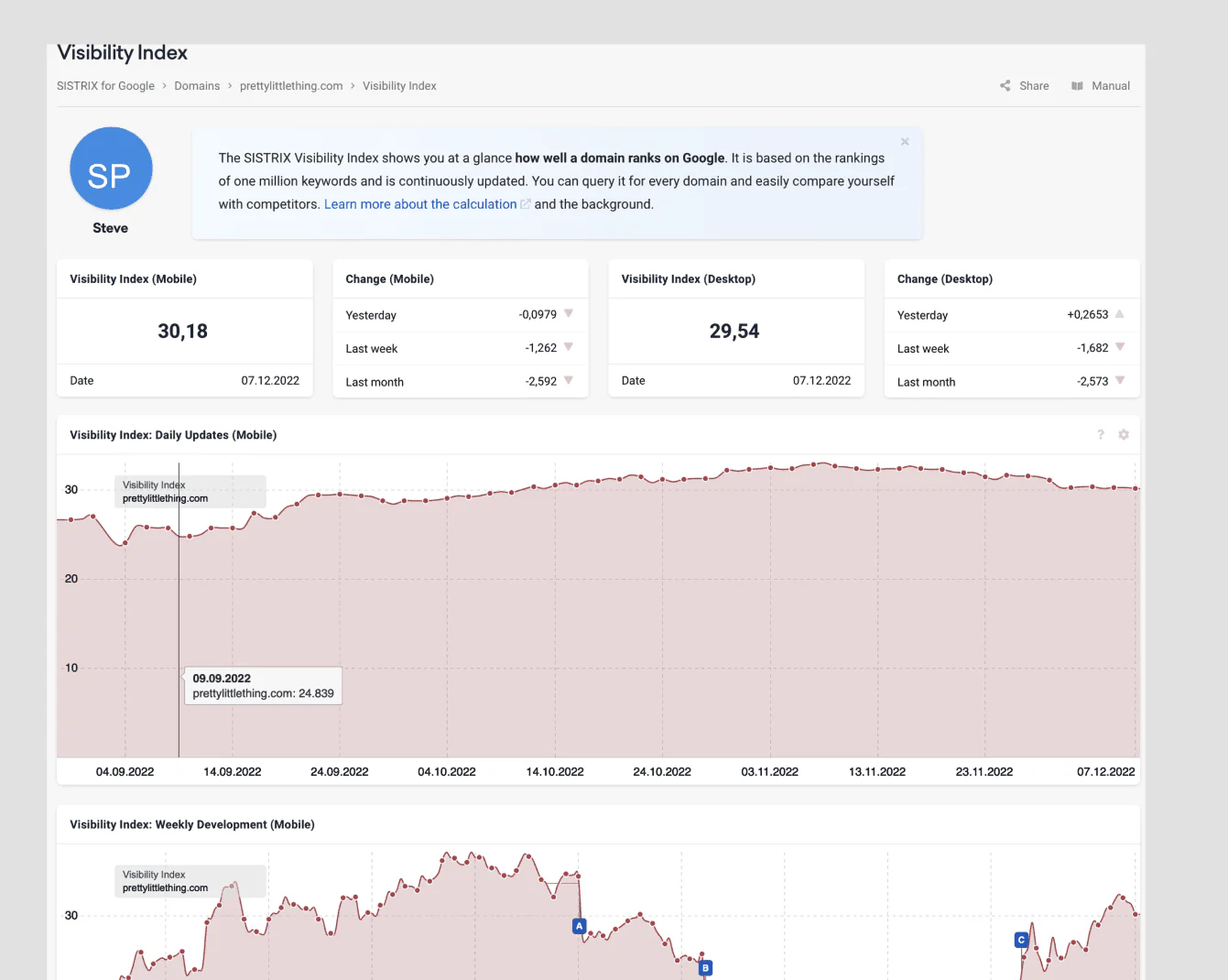Click x-axis label 03.11.2022
The width and height of the screenshot is (1228, 980).
770,772
